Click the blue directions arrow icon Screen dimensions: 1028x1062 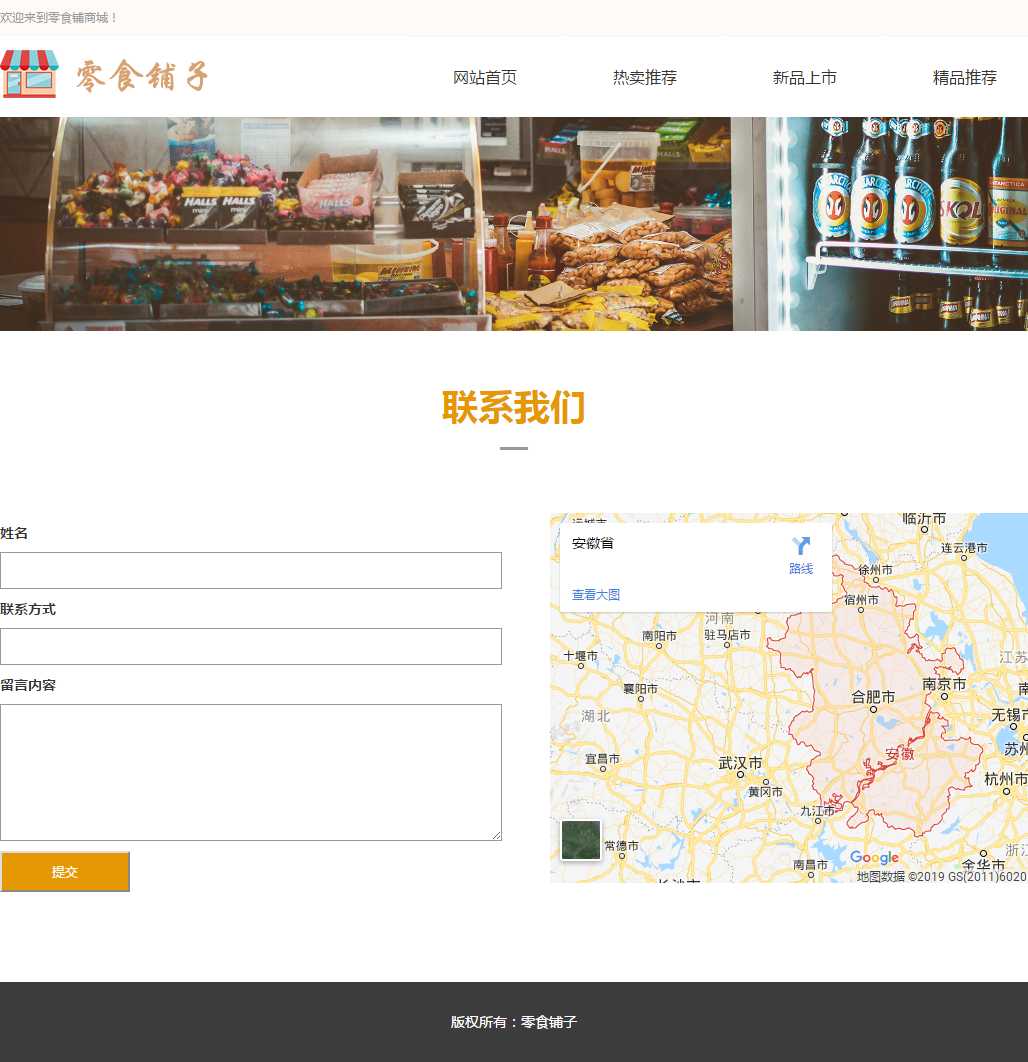coord(801,546)
